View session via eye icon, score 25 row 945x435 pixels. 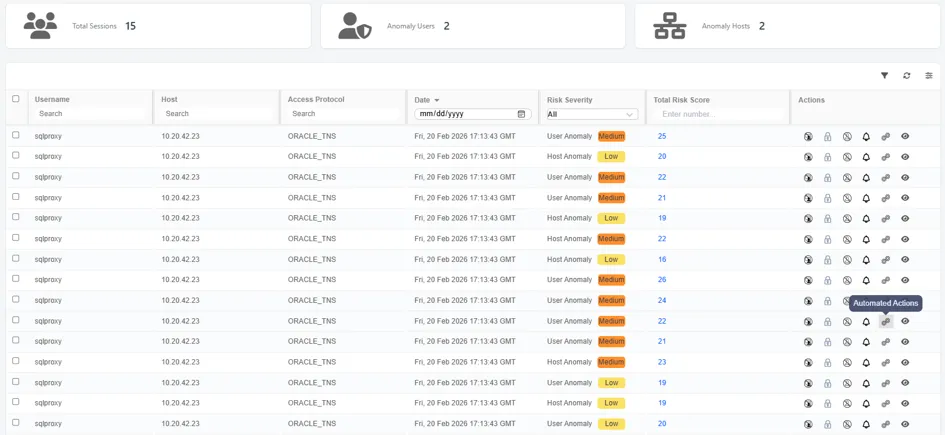905,137
